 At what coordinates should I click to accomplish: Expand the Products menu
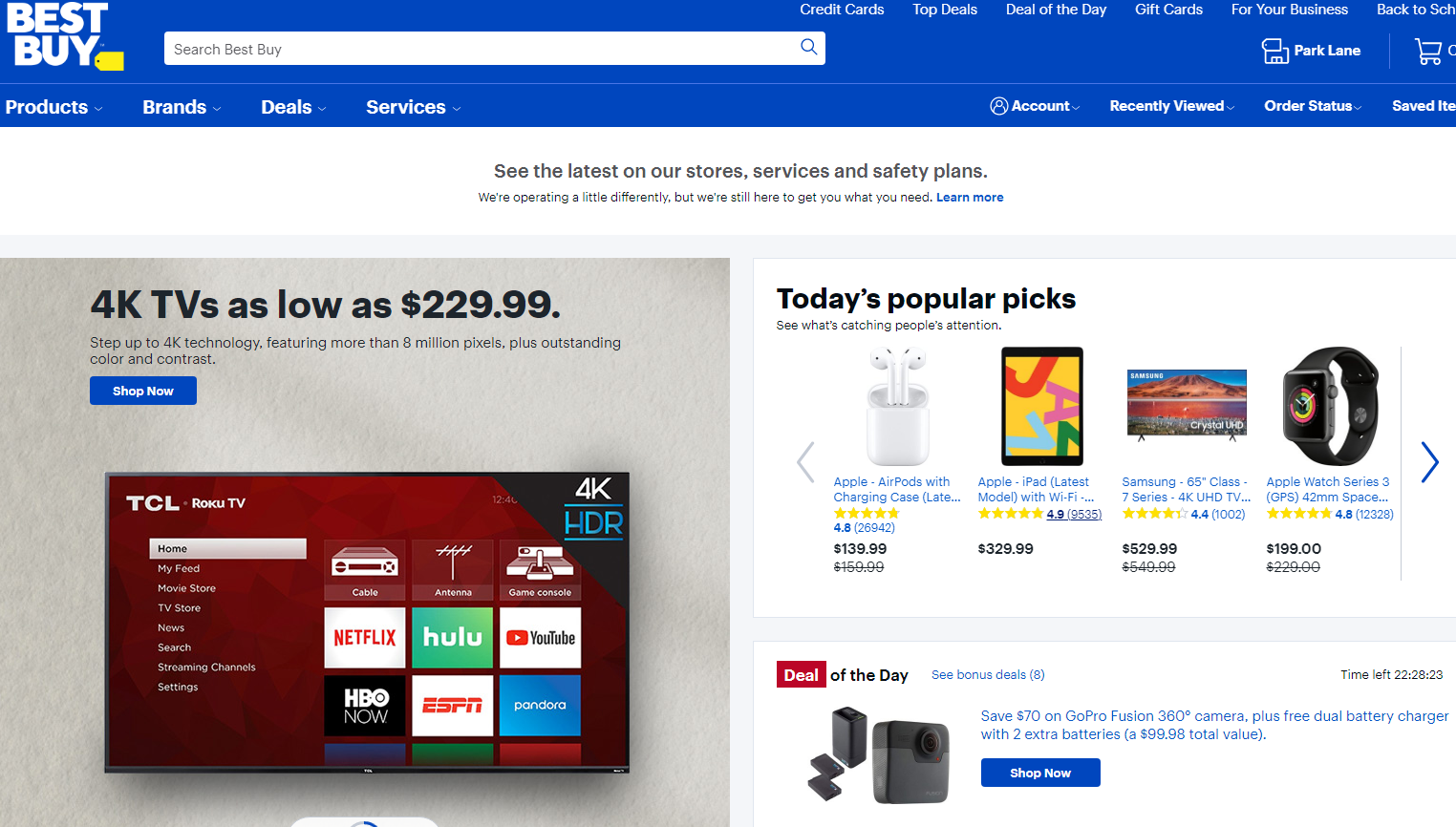pos(54,107)
